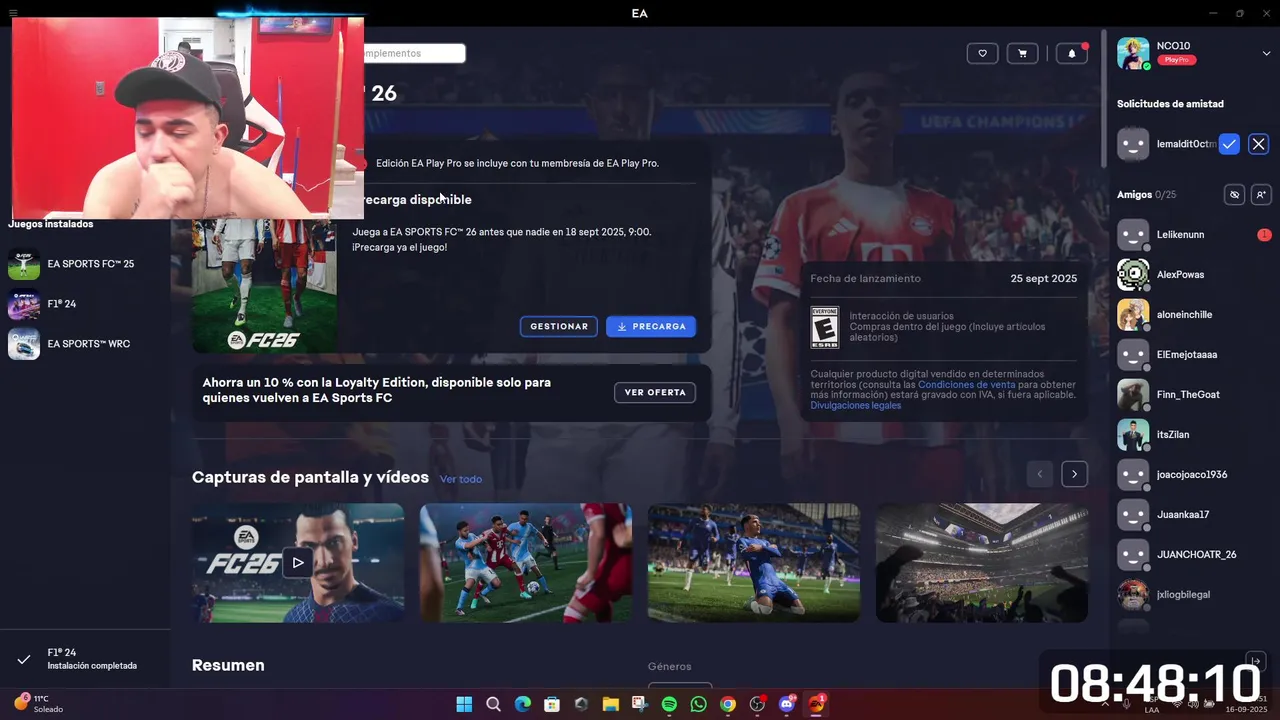1280x720 pixels.
Task: Open the wishlist heart icon
Action: [x=982, y=54]
